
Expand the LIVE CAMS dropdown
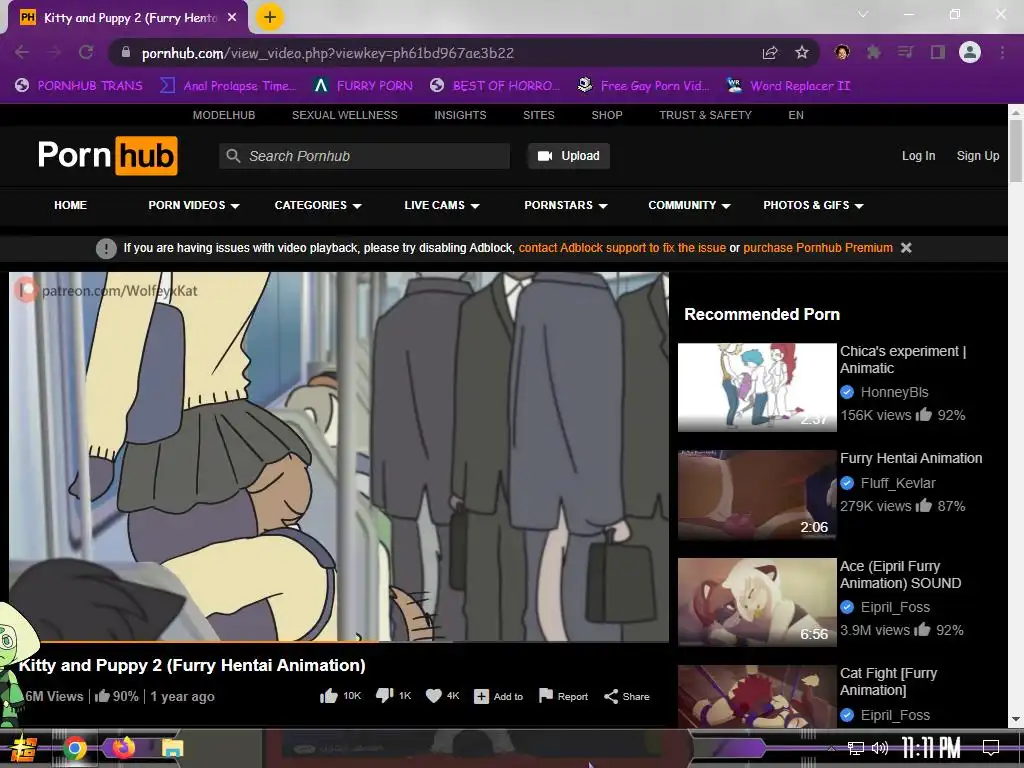point(442,205)
